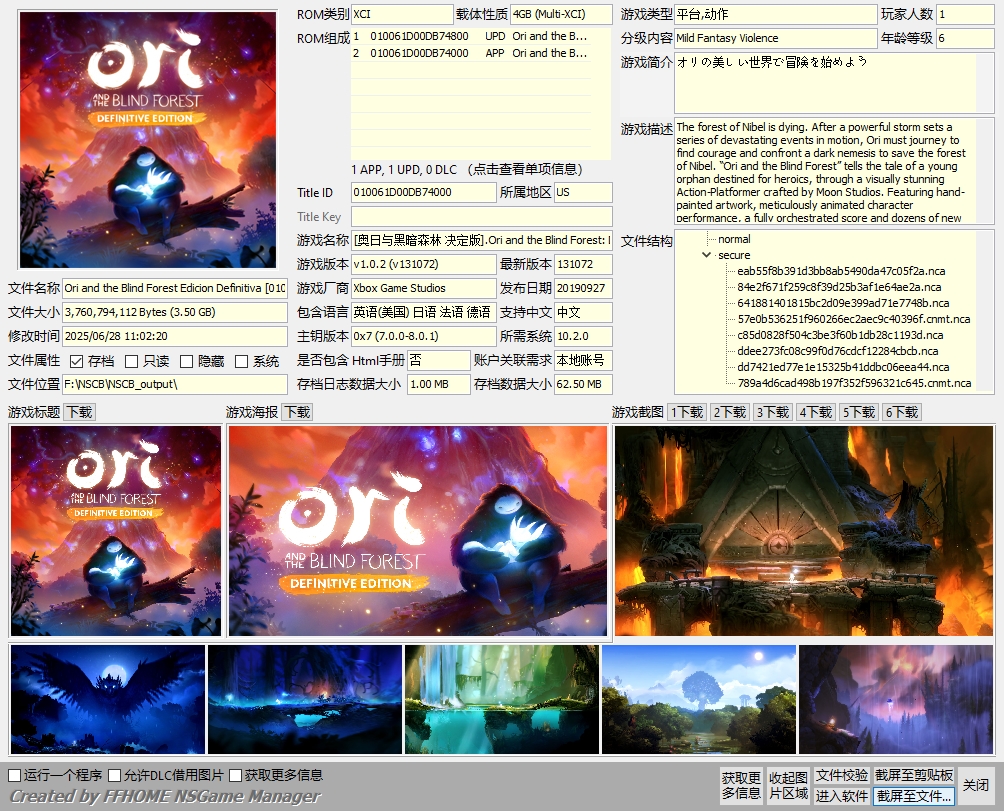Screen dimensions: 1004x811
Task: Download the 游戏海报 poster image
Action: (298, 412)
